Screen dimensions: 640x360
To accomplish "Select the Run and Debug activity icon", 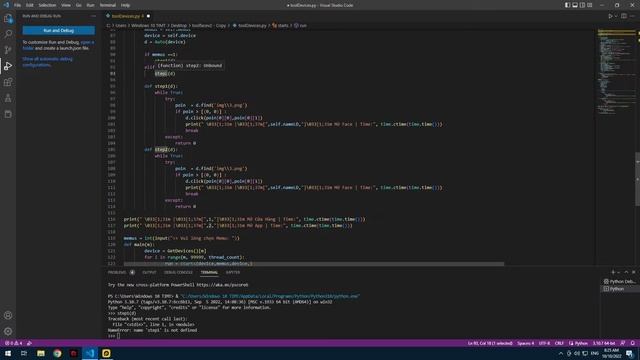I will coord(8,66).
